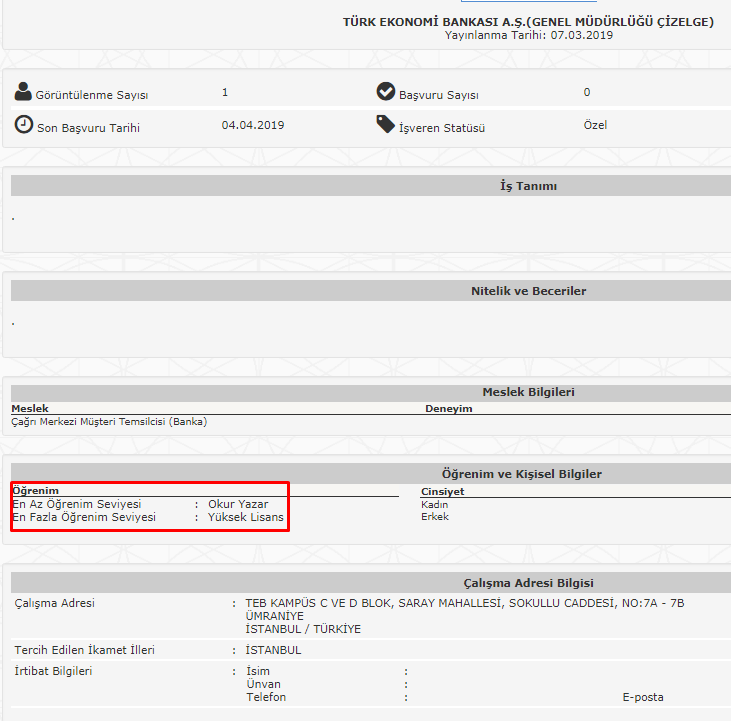Click the Yüksek Lisans value
The image size is (731, 721).
246,517
